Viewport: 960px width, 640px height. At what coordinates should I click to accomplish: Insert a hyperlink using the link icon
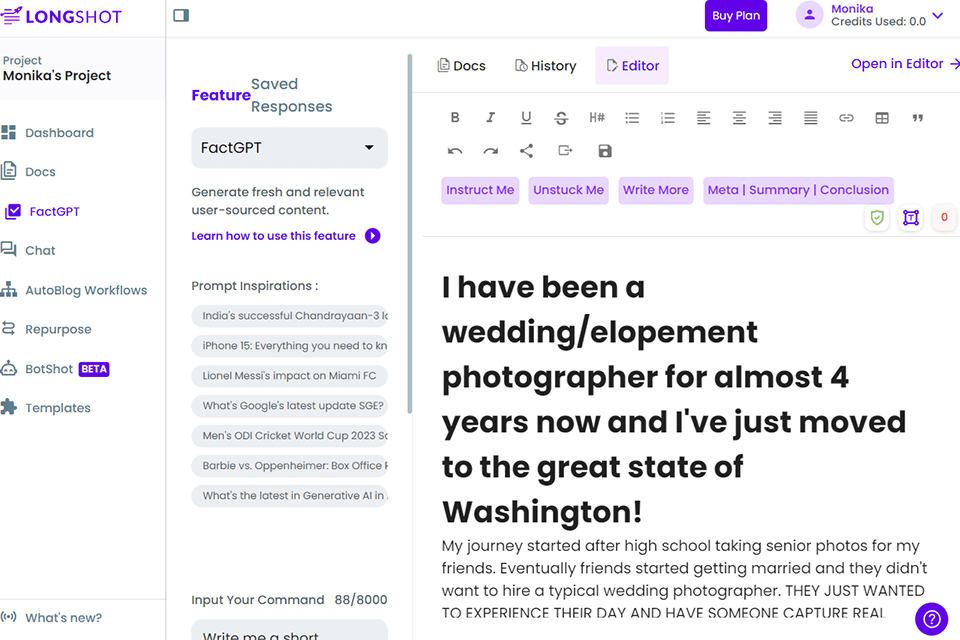pos(846,118)
